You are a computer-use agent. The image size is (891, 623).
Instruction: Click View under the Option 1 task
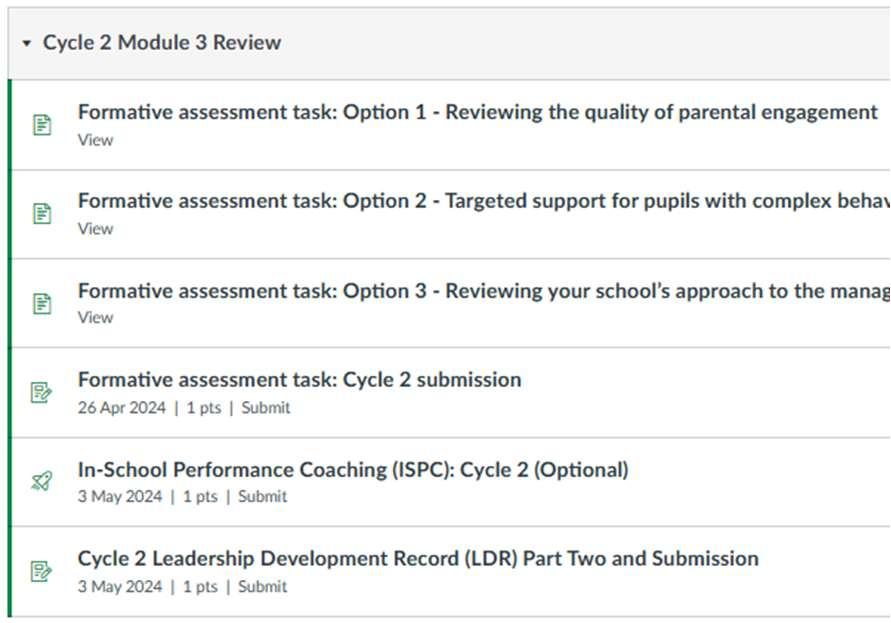95,140
